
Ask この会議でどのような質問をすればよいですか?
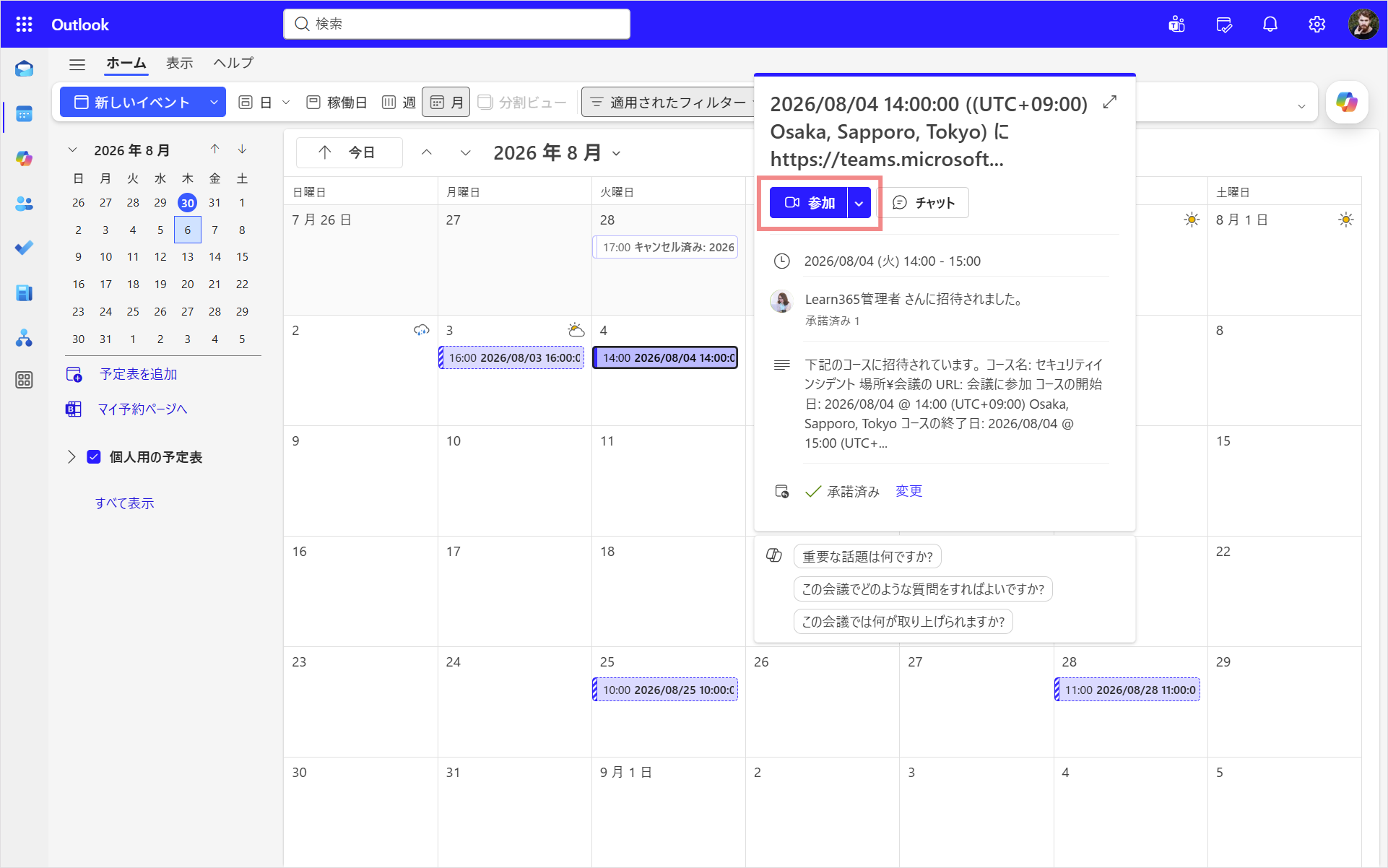pyautogui.click(x=923, y=589)
